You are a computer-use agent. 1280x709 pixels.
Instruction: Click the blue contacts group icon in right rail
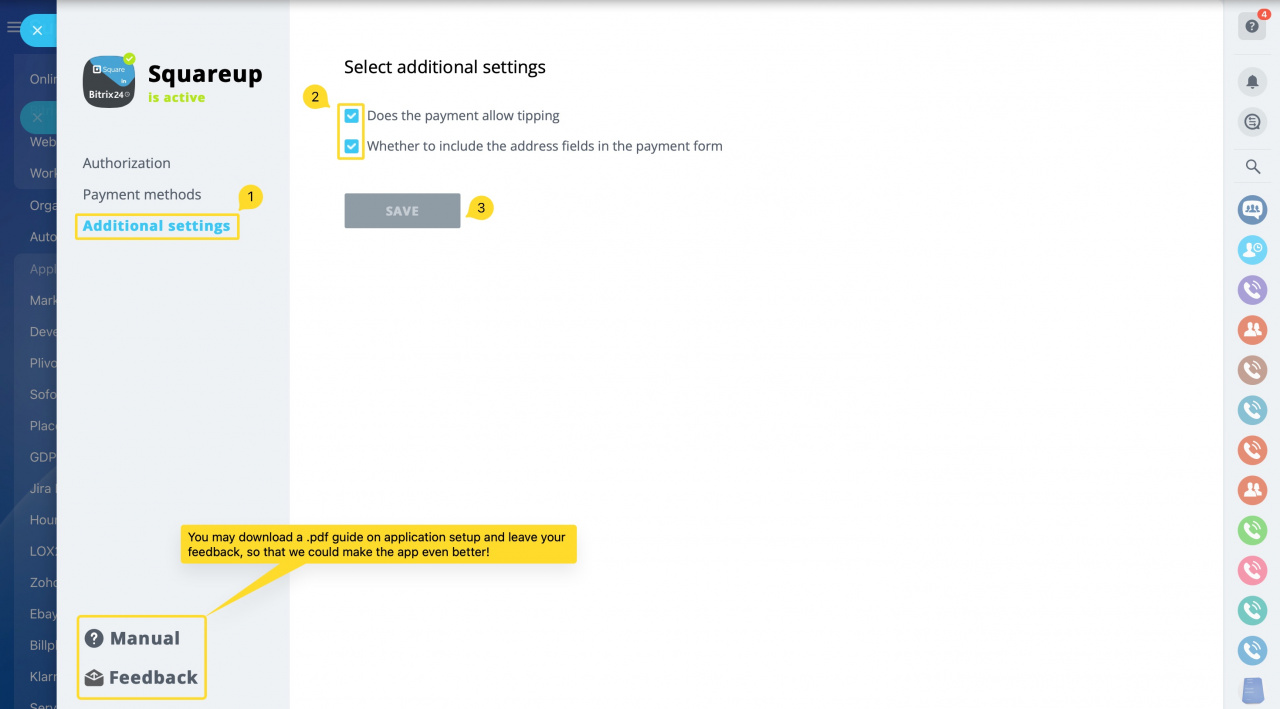pos(1251,210)
